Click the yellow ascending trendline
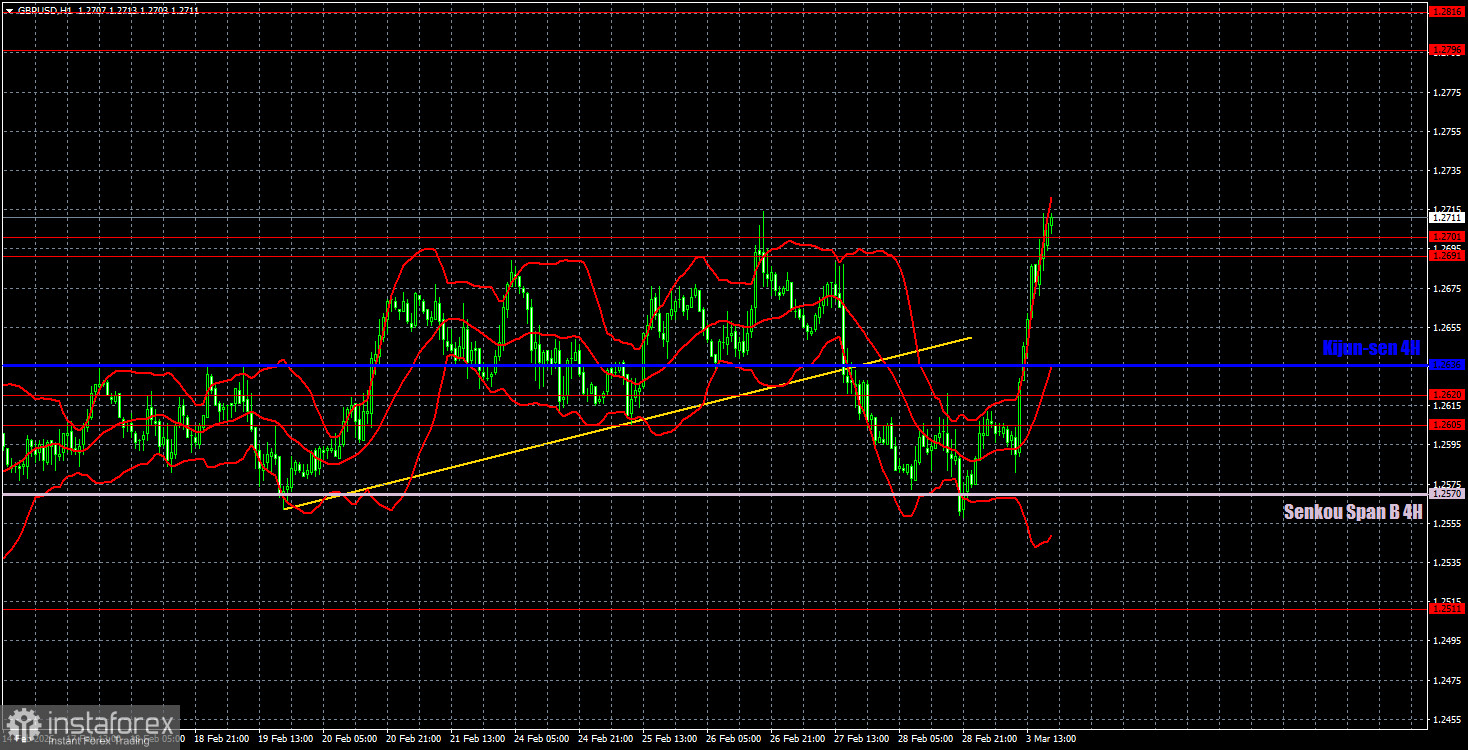 pos(628,423)
